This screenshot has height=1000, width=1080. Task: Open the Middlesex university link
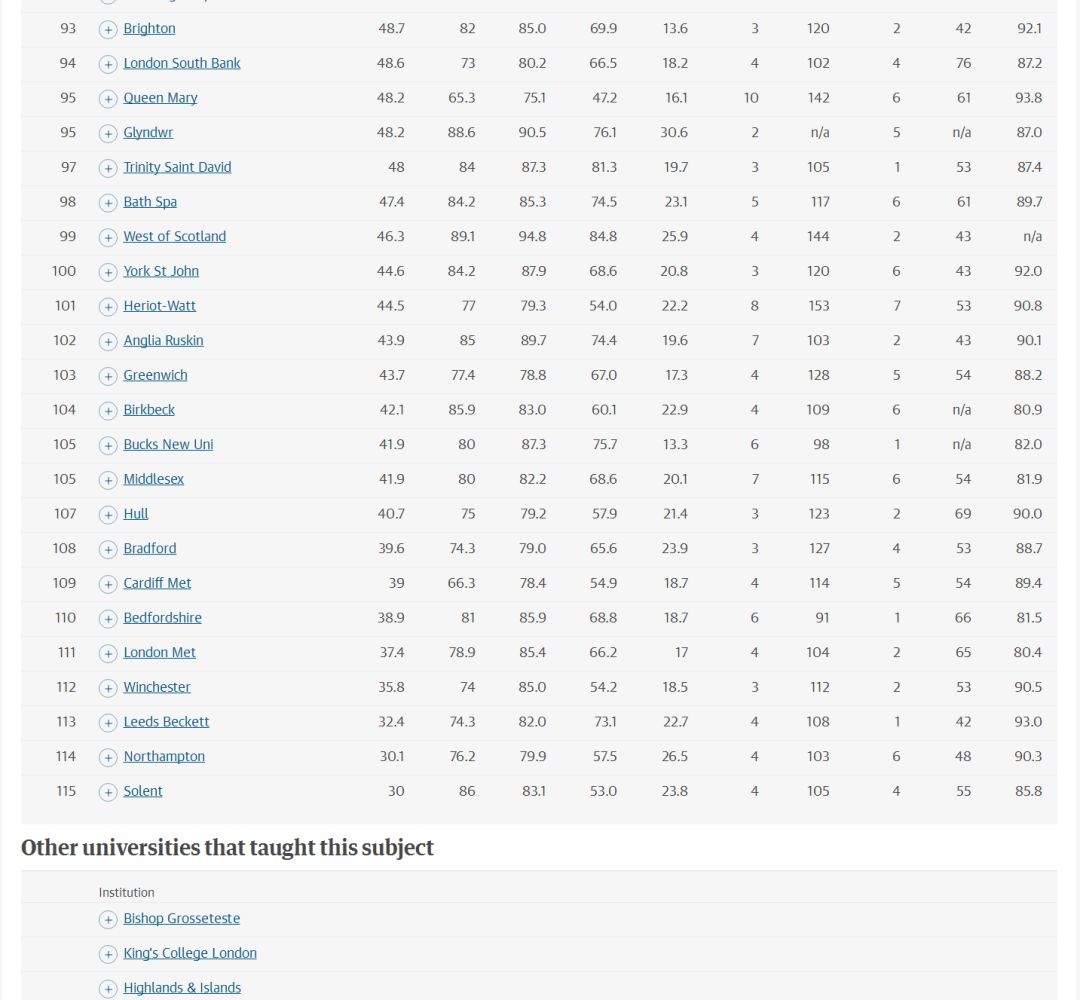154,479
